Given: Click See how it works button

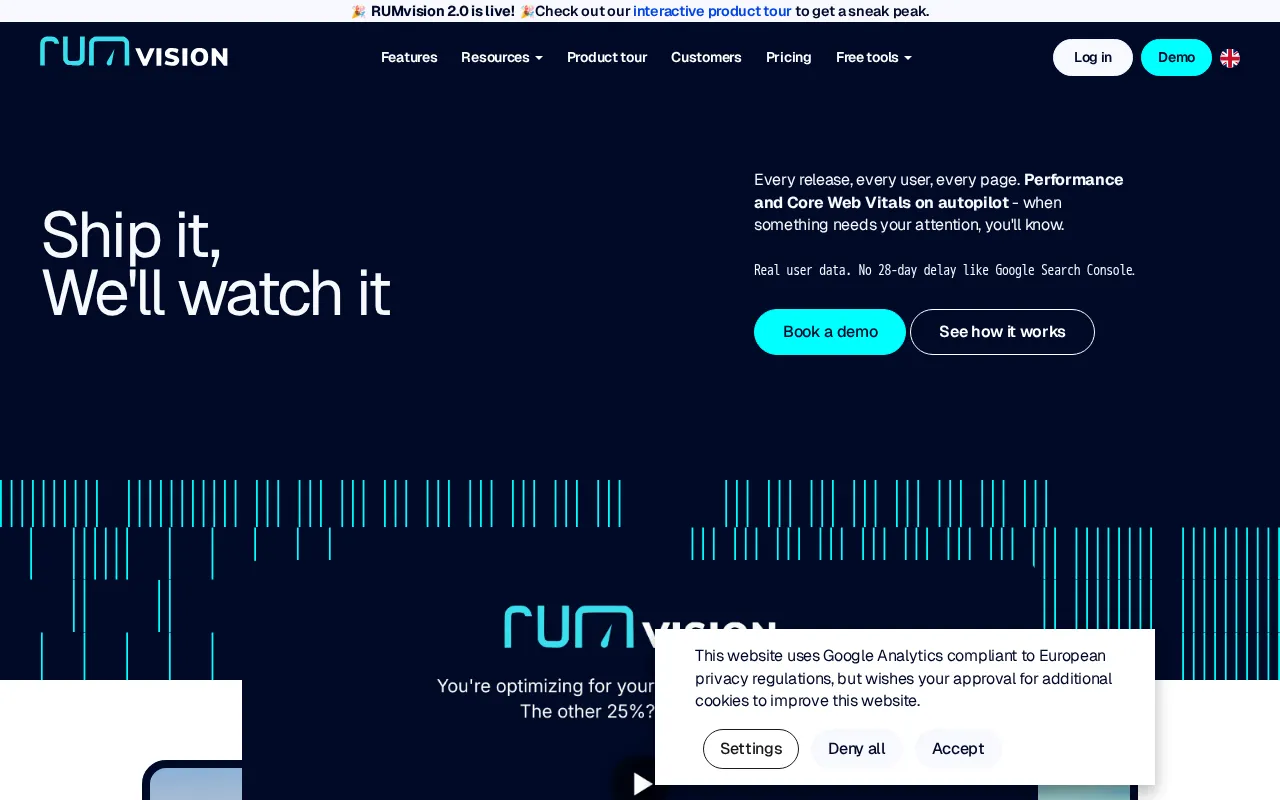Looking at the screenshot, I should 1002,332.
